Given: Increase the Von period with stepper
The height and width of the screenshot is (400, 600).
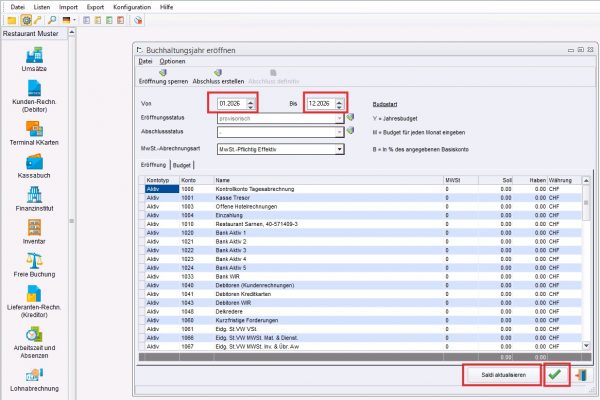Looking at the screenshot, I should 250,99.
